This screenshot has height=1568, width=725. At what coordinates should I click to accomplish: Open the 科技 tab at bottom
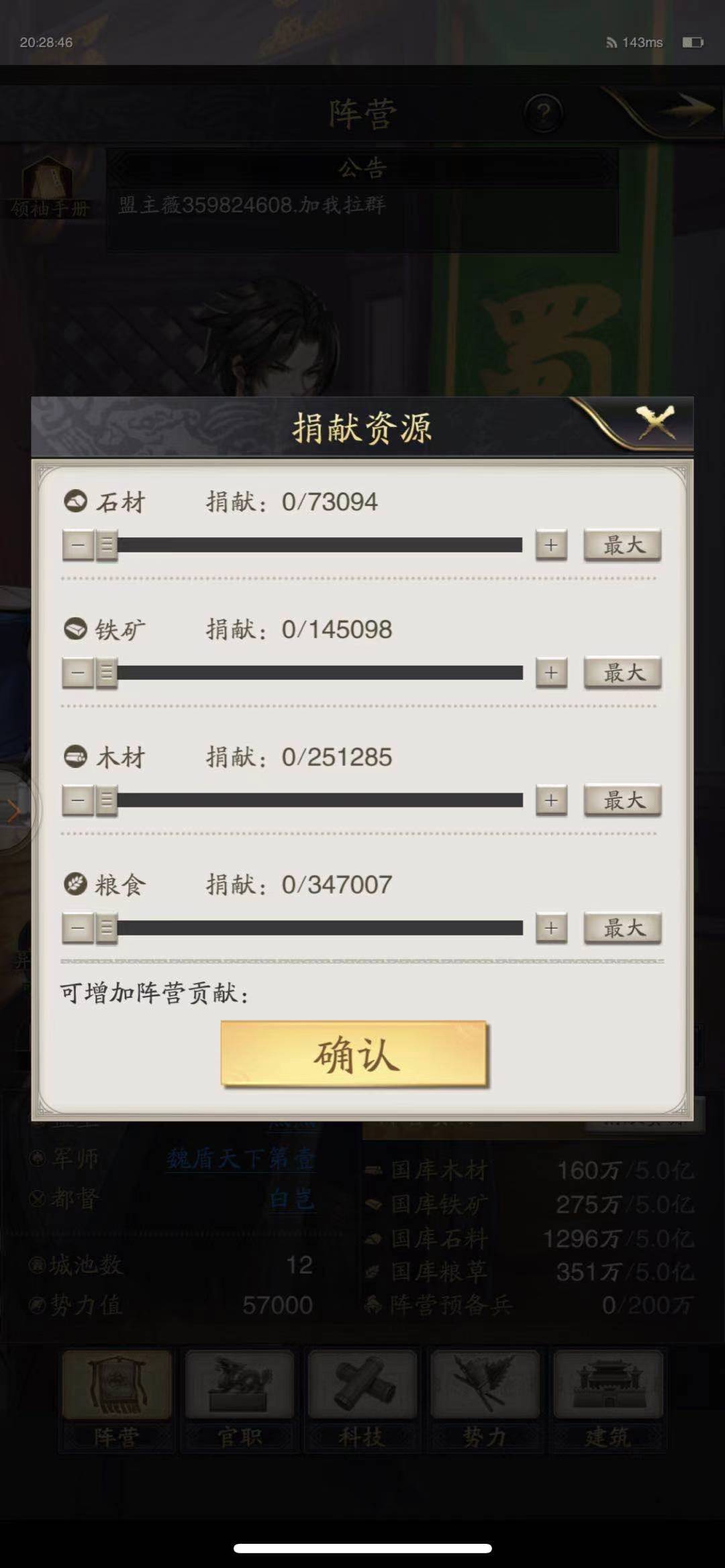pyautogui.click(x=362, y=1400)
